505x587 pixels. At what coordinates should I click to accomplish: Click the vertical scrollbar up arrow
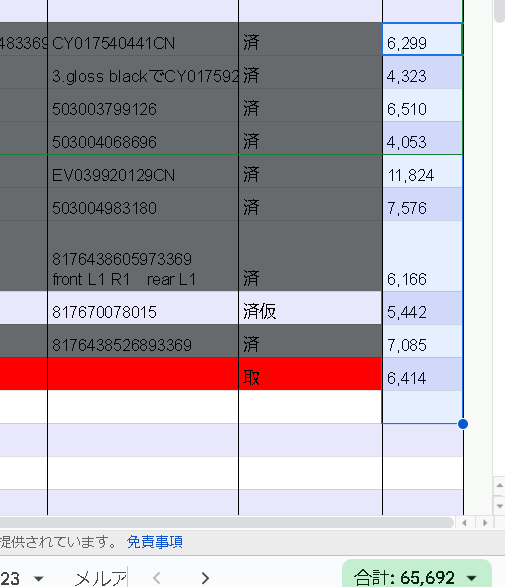coord(499,486)
